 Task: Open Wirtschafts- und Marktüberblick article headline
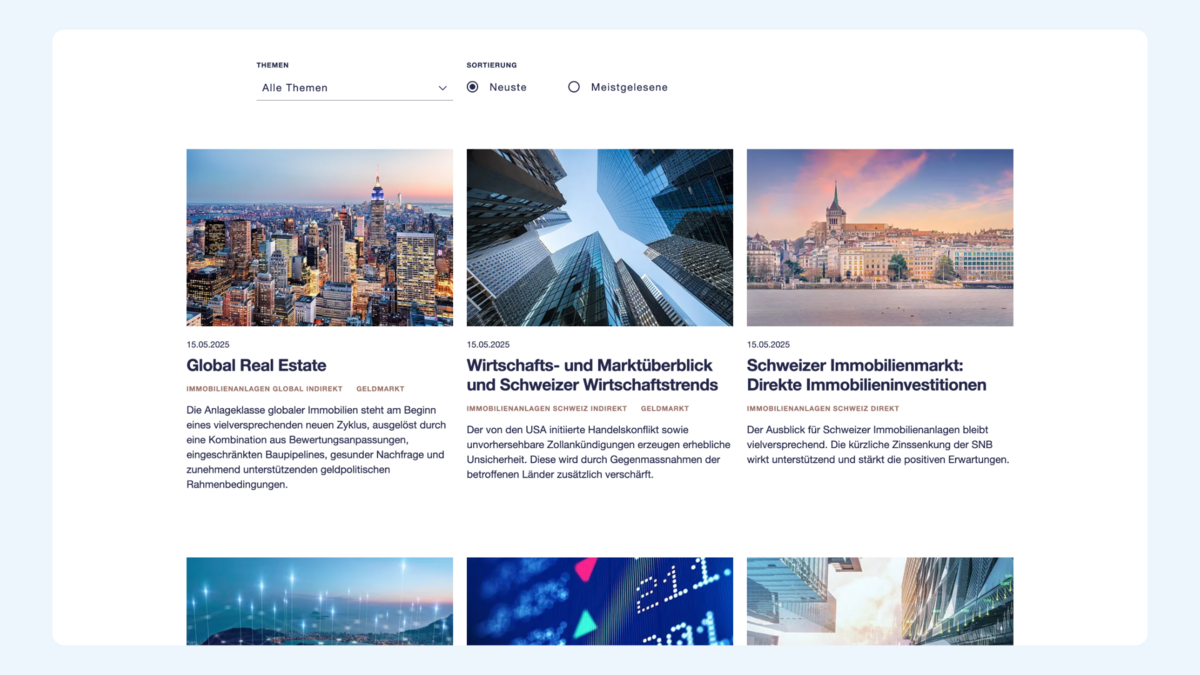(x=593, y=375)
